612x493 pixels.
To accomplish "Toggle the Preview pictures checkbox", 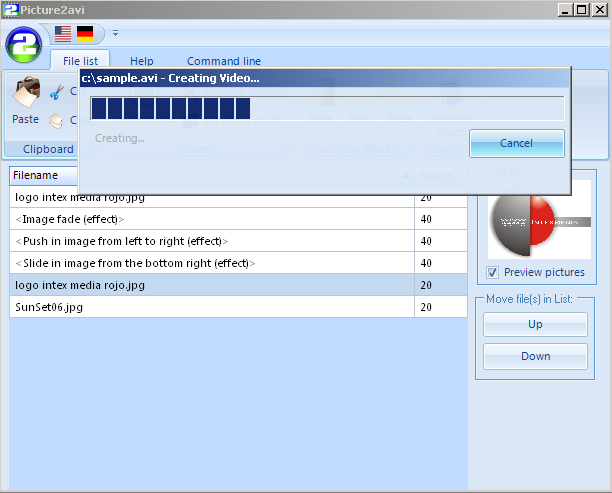I will click(492, 272).
